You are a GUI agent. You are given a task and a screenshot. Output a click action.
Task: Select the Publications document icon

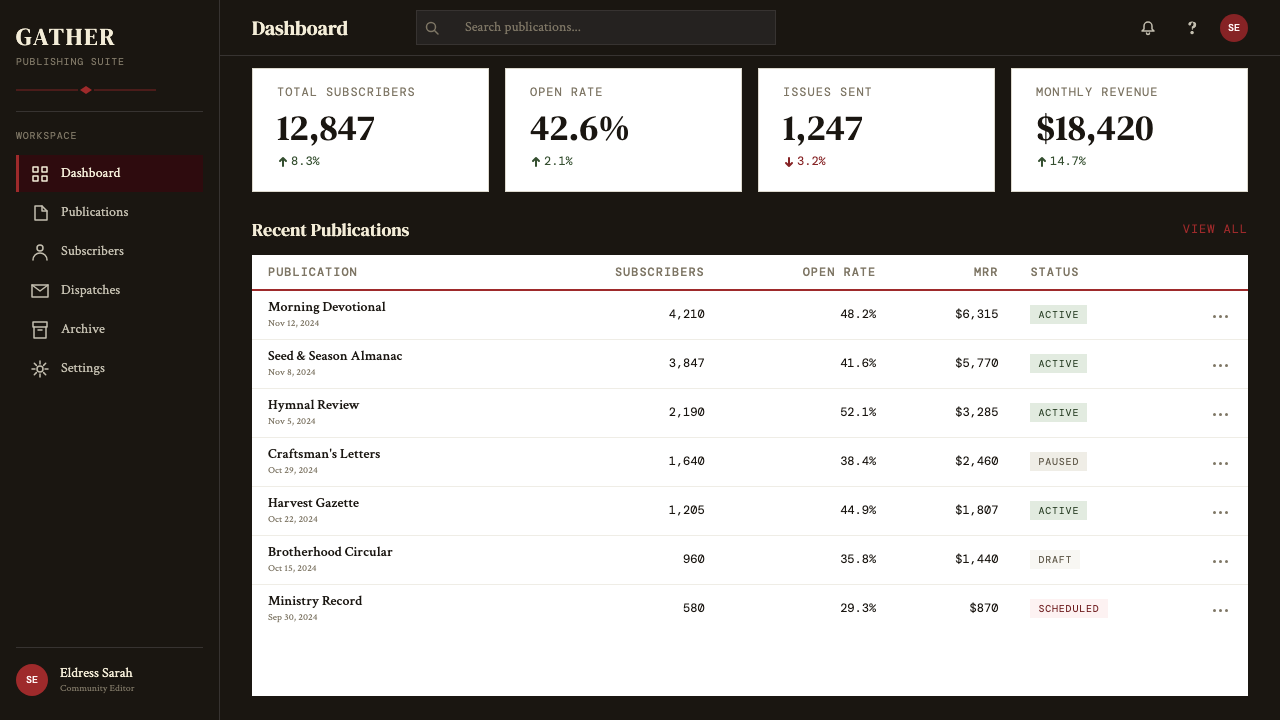click(x=40, y=213)
